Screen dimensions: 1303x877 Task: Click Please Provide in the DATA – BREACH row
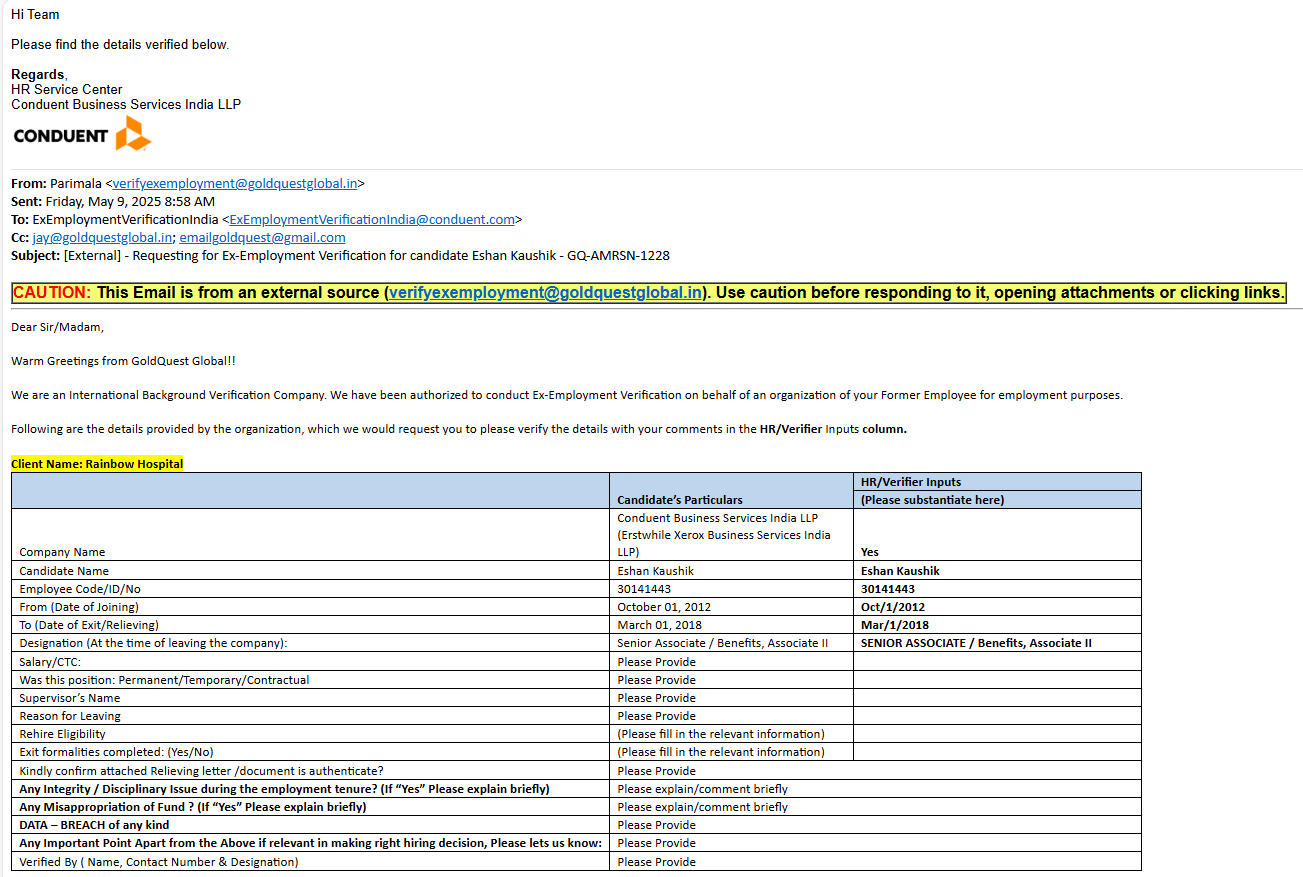[x=656, y=825]
